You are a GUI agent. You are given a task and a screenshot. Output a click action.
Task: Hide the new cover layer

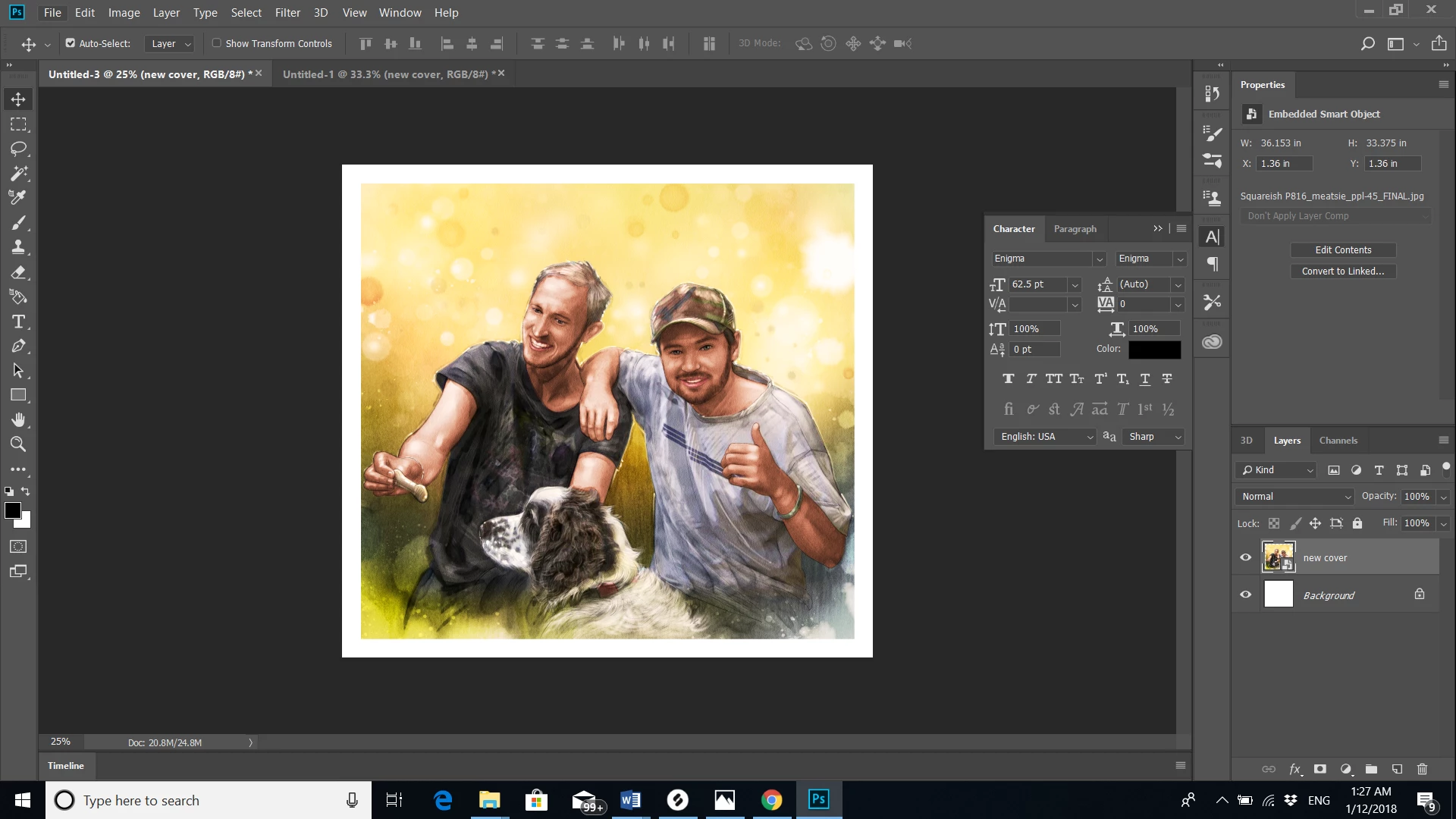click(x=1245, y=557)
